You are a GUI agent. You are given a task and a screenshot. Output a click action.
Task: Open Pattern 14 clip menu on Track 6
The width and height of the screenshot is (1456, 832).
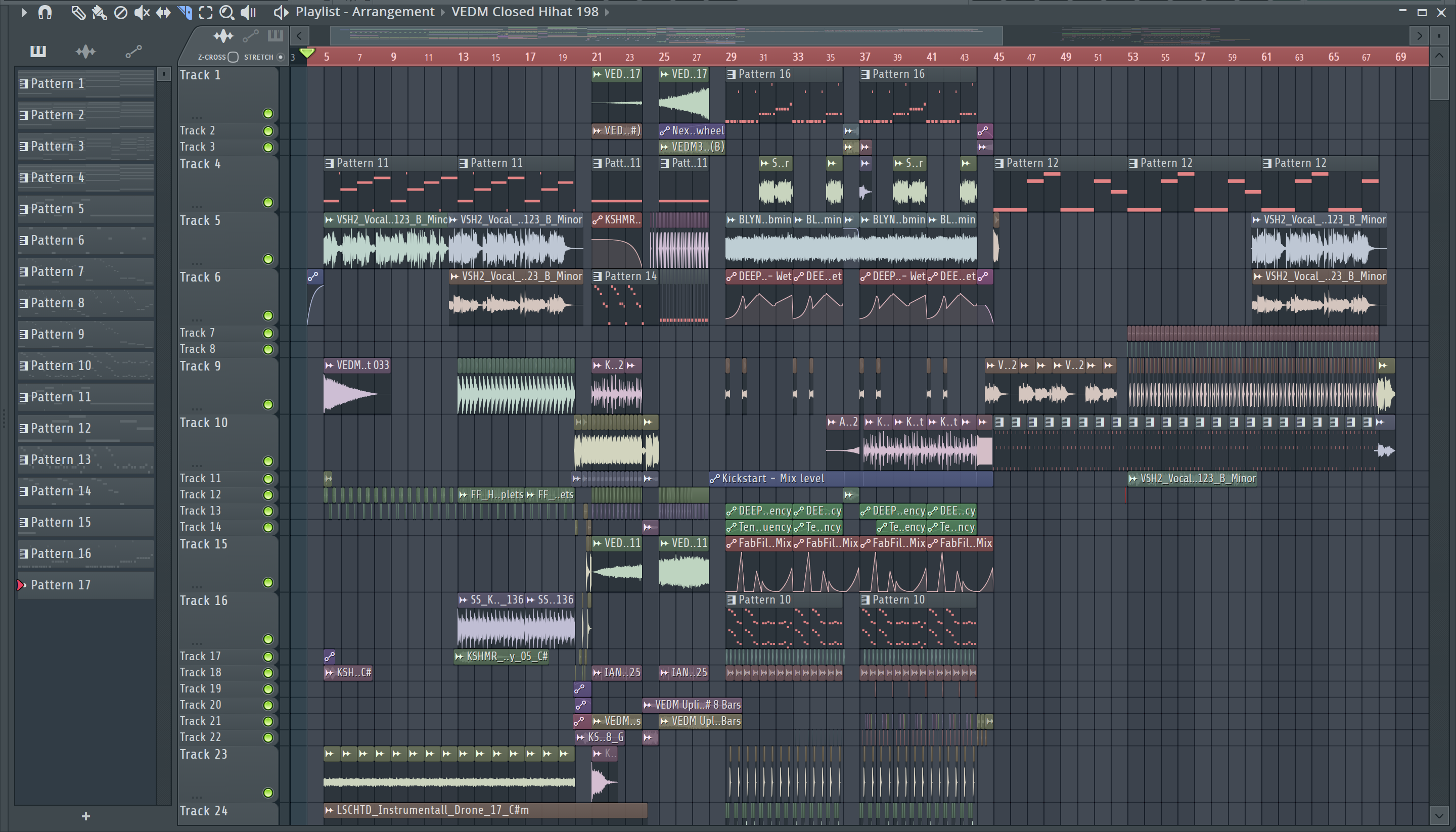click(597, 276)
